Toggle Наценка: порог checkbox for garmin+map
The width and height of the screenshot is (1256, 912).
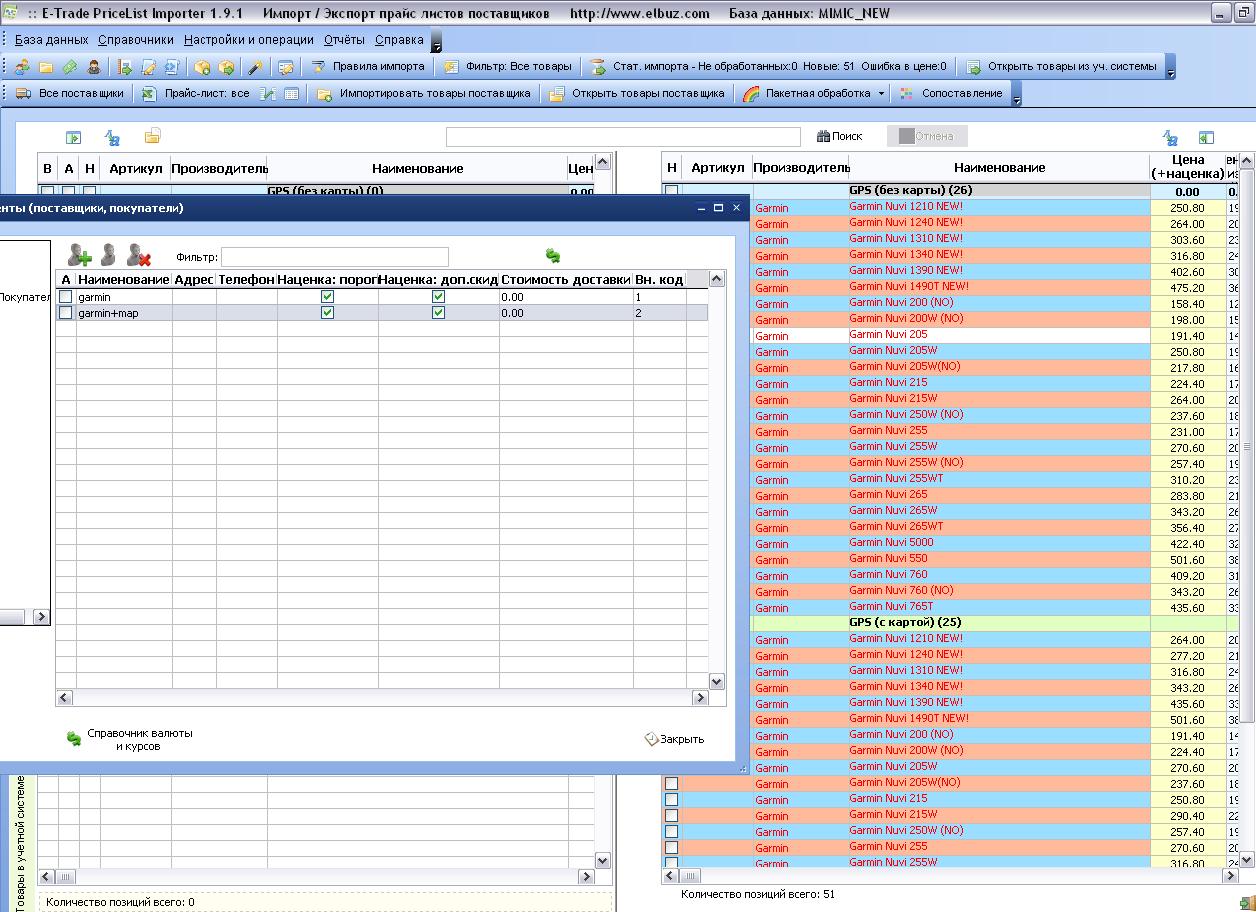pos(327,313)
